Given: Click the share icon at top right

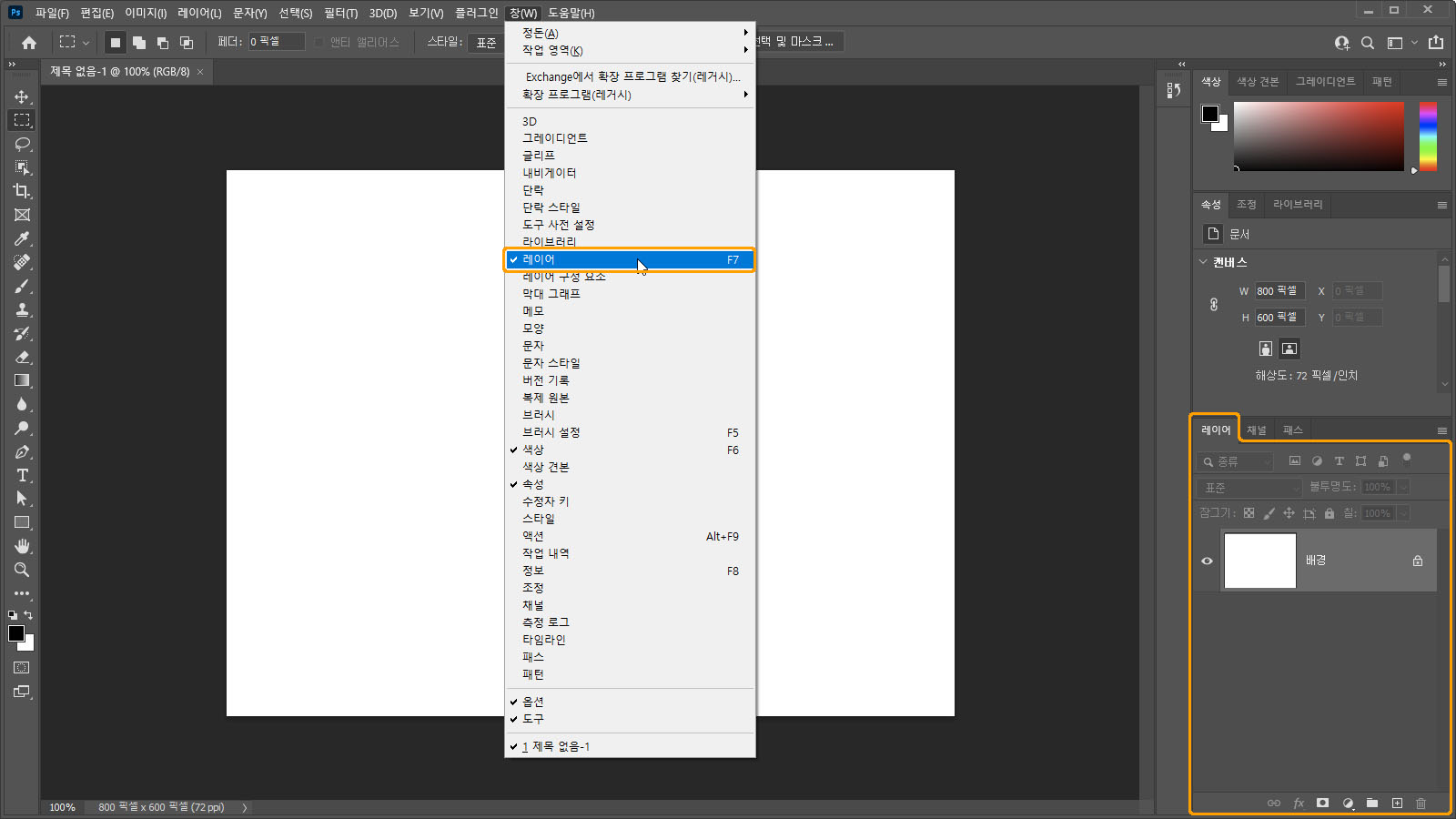Looking at the screenshot, I should pyautogui.click(x=1436, y=42).
